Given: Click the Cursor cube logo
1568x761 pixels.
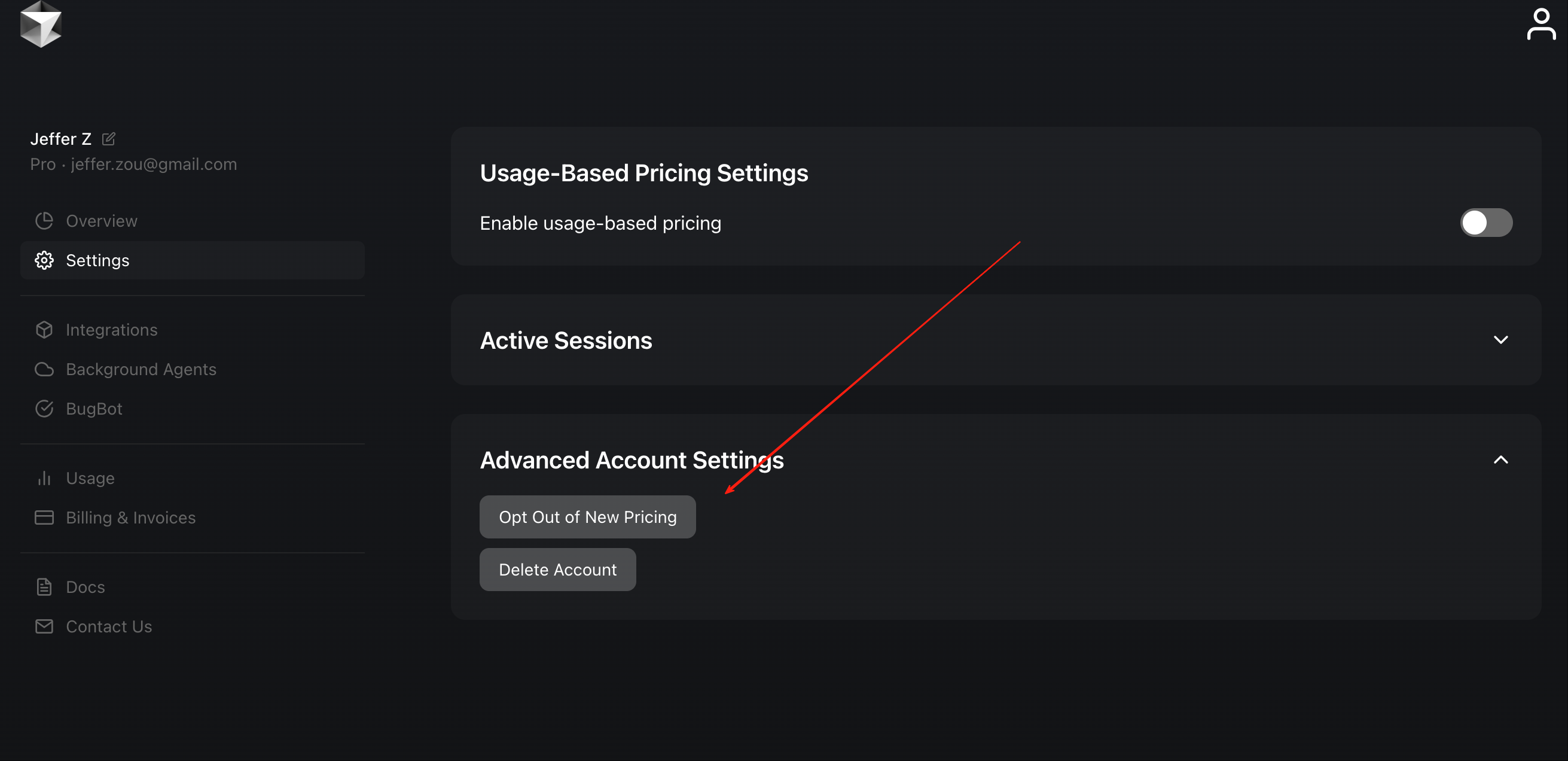Looking at the screenshot, I should coord(41,25).
